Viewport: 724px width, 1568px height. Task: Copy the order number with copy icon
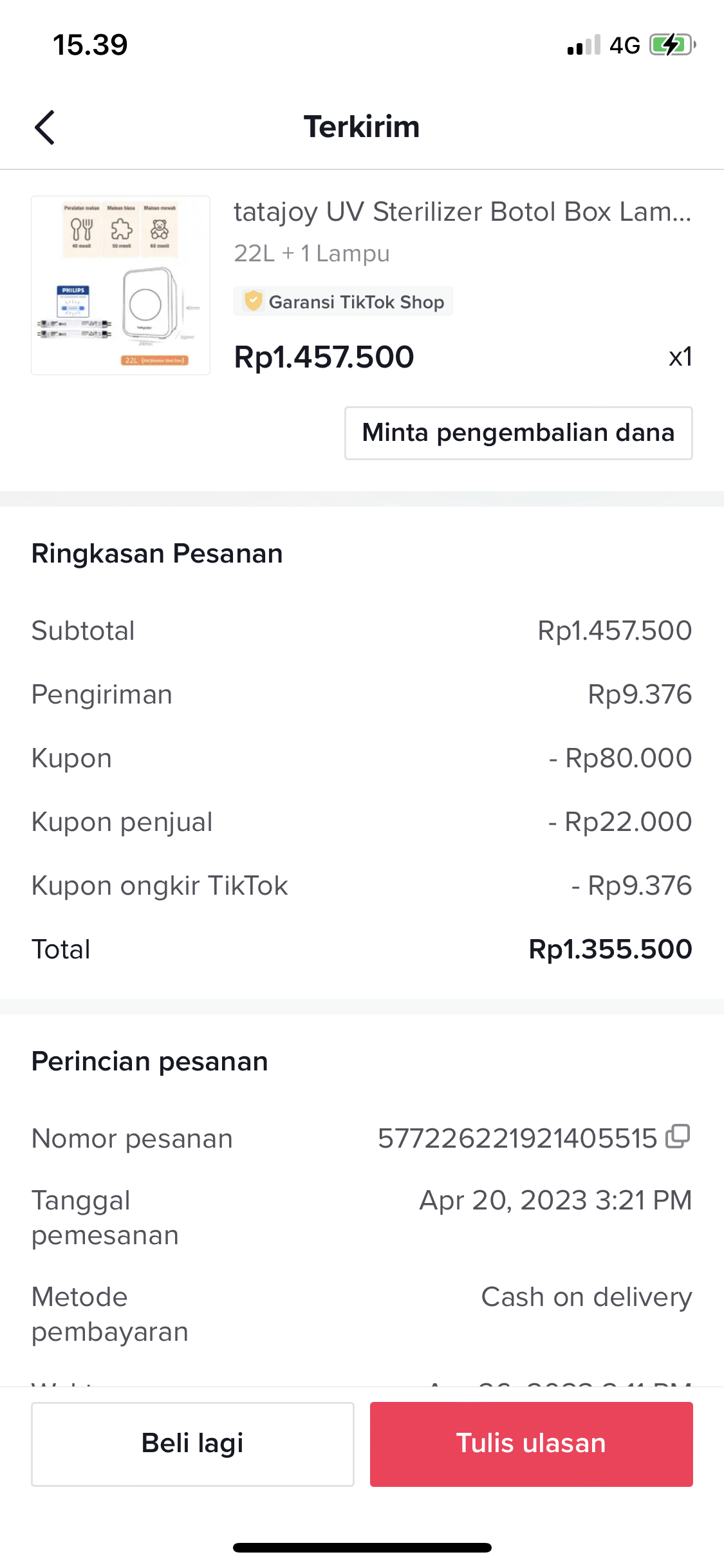coord(678,1137)
